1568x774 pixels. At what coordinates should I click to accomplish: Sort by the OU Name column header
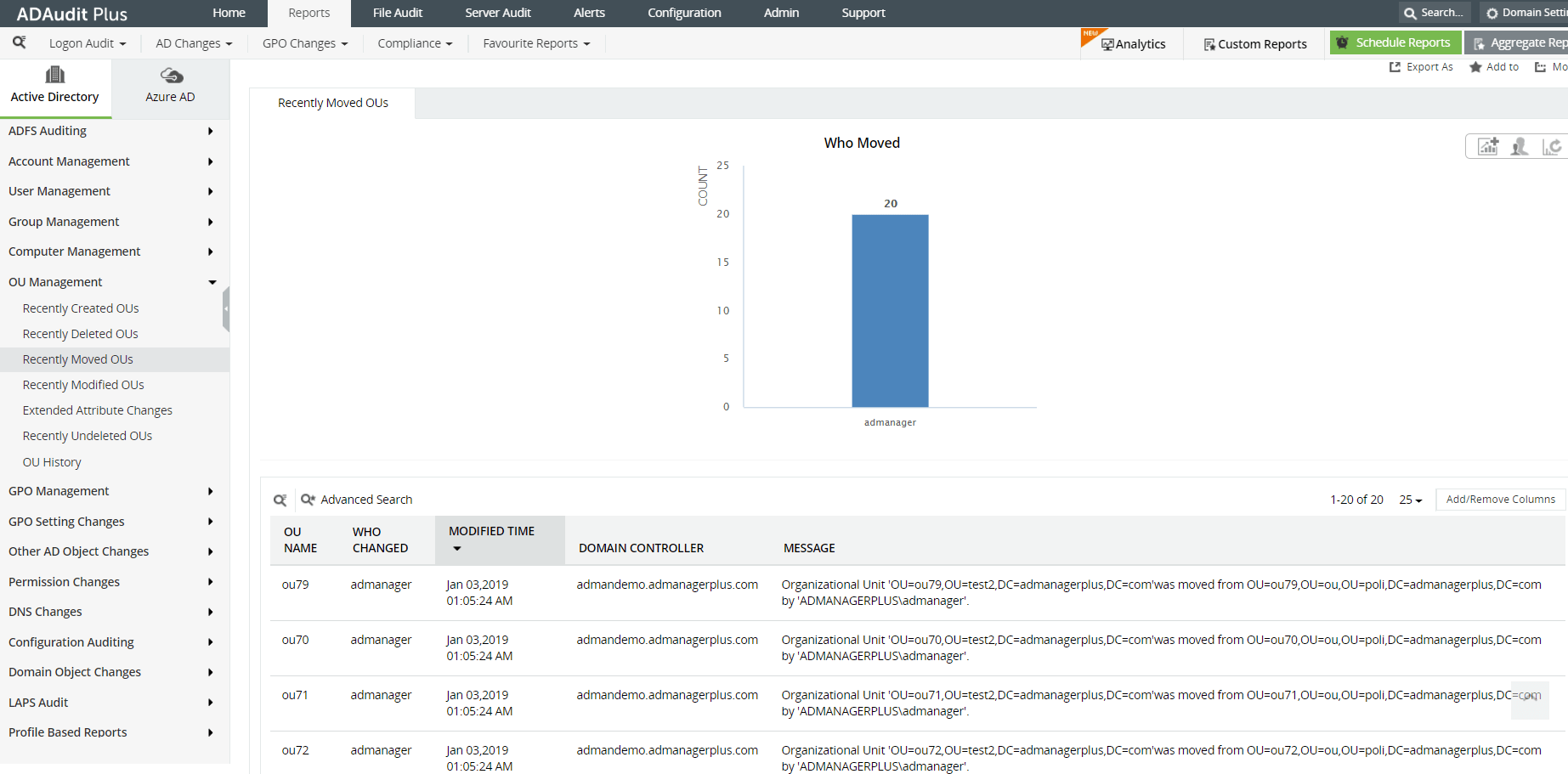(x=301, y=540)
